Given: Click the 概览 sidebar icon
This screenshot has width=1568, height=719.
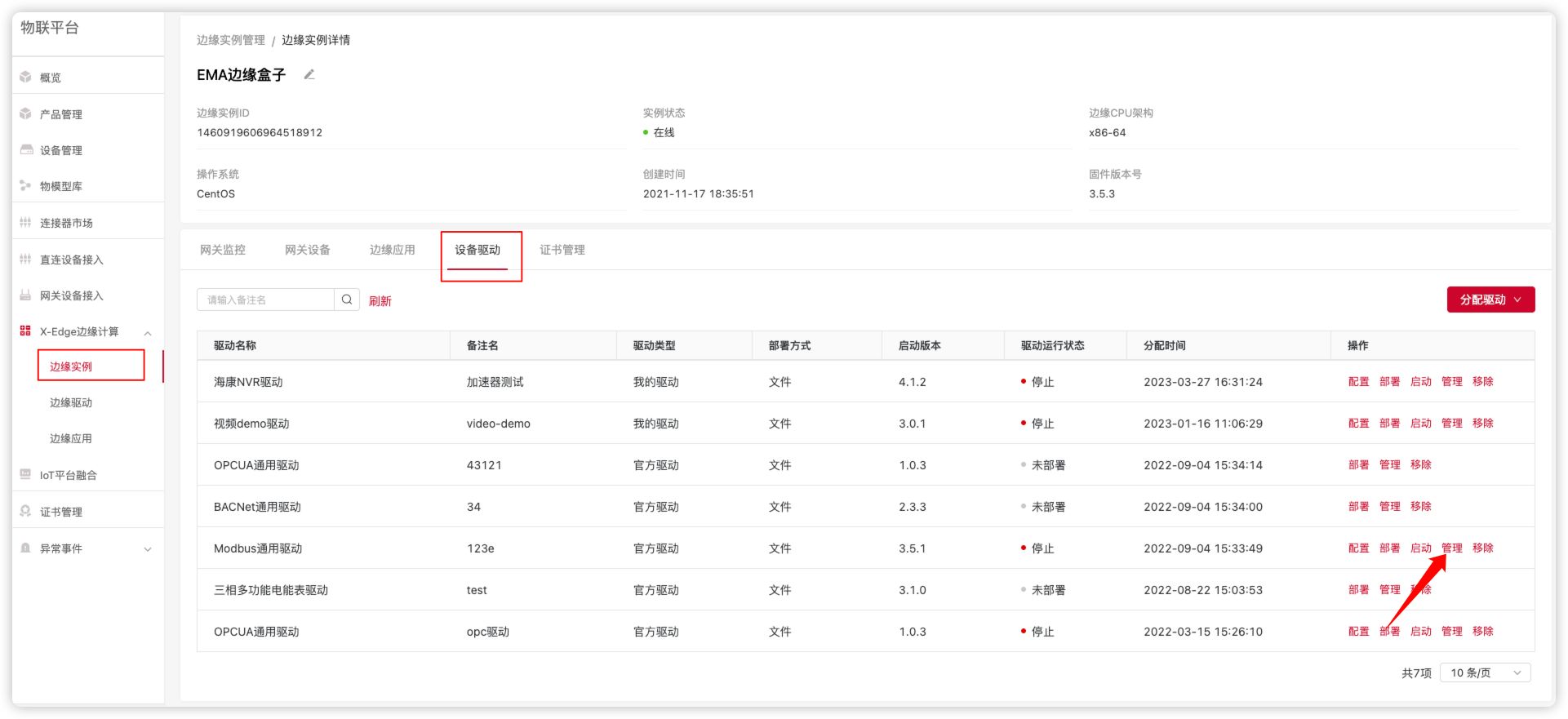Looking at the screenshot, I should pyautogui.click(x=25, y=78).
